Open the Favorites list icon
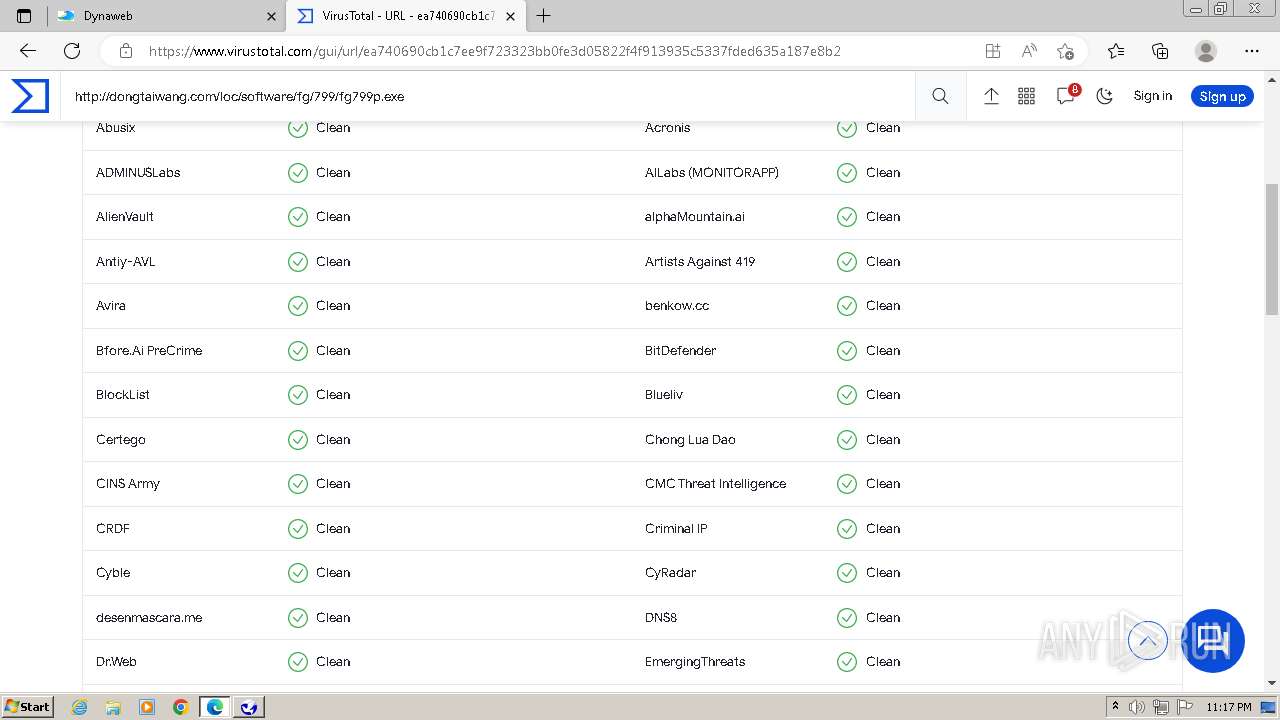 pyautogui.click(x=1116, y=51)
